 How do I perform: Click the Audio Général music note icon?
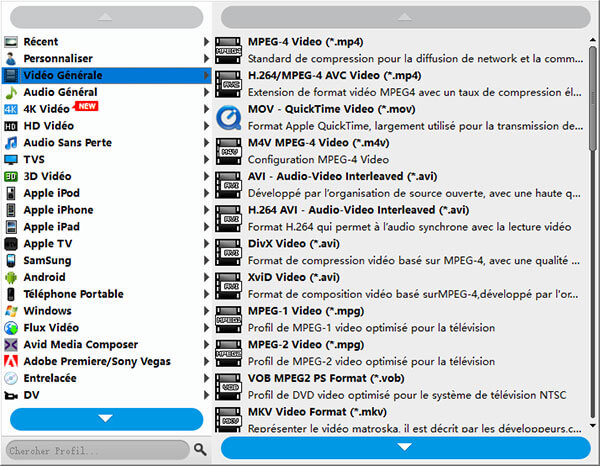(11, 92)
